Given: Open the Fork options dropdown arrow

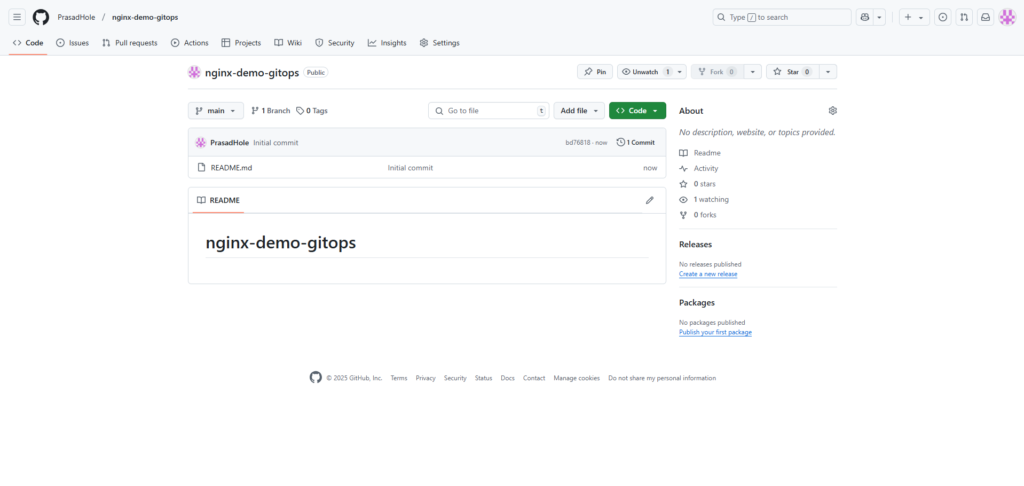Looking at the screenshot, I should point(753,72).
